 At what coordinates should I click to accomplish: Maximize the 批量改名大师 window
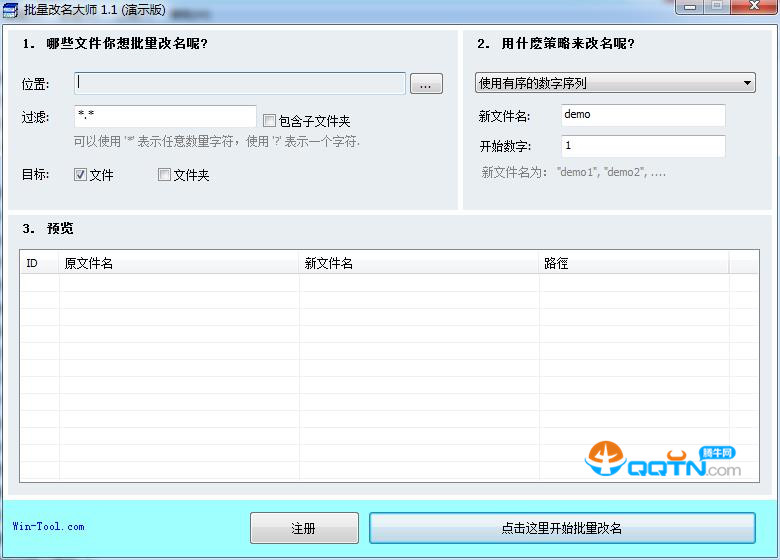(x=717, y=7)
